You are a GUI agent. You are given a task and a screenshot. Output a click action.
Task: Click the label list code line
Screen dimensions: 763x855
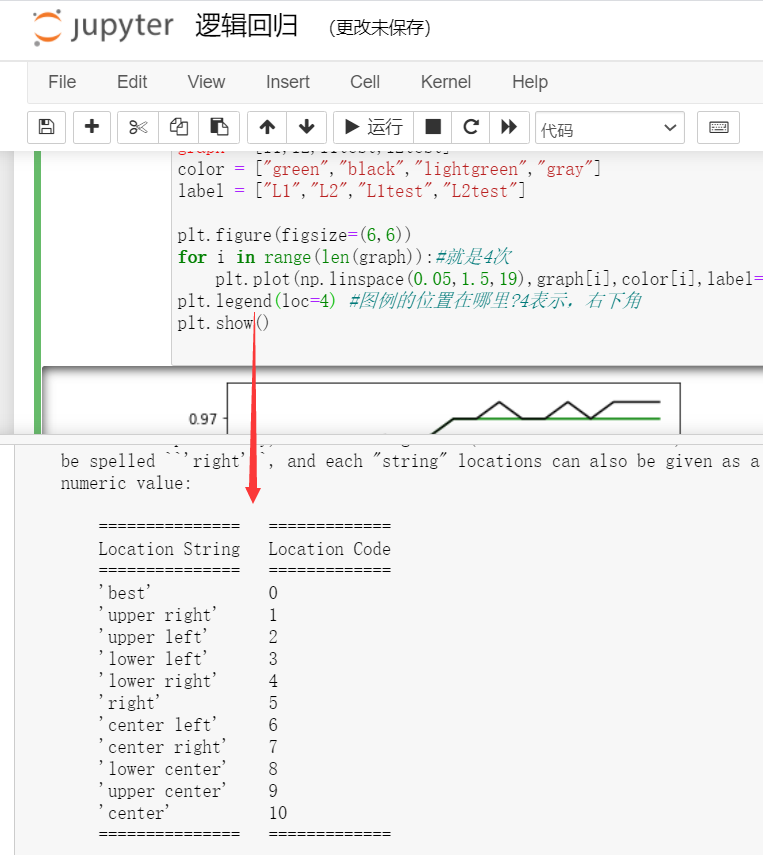pyautogui.click(x=351, y=191)
